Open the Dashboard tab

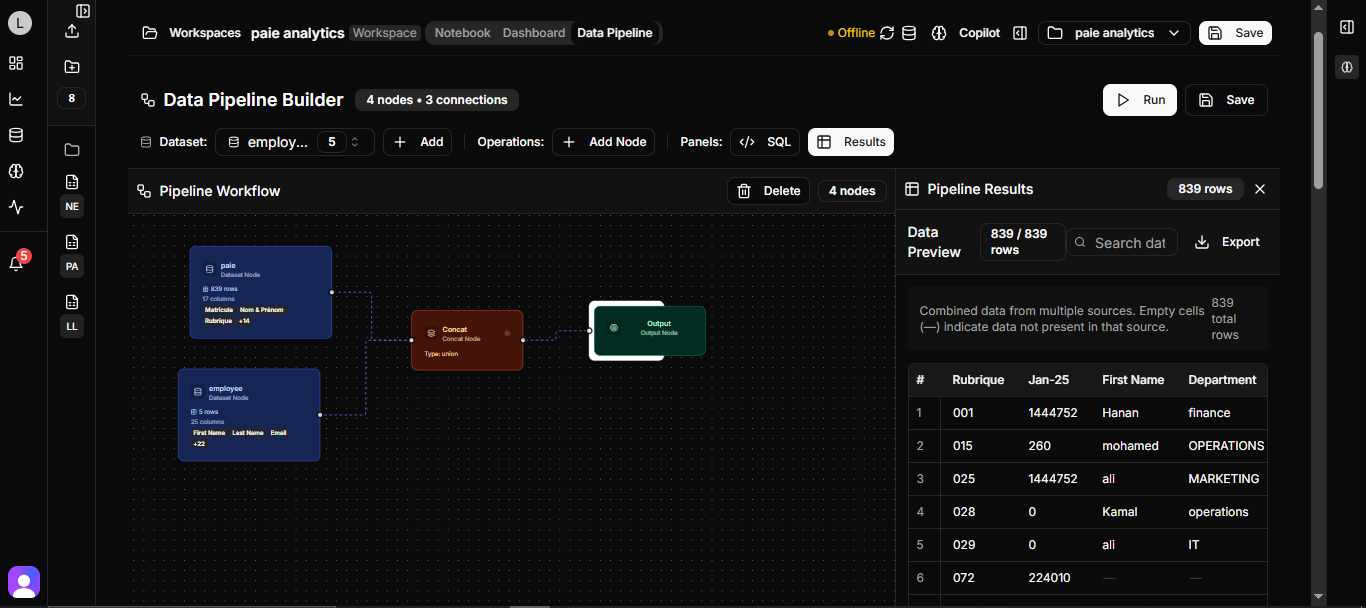coord(533,32)
